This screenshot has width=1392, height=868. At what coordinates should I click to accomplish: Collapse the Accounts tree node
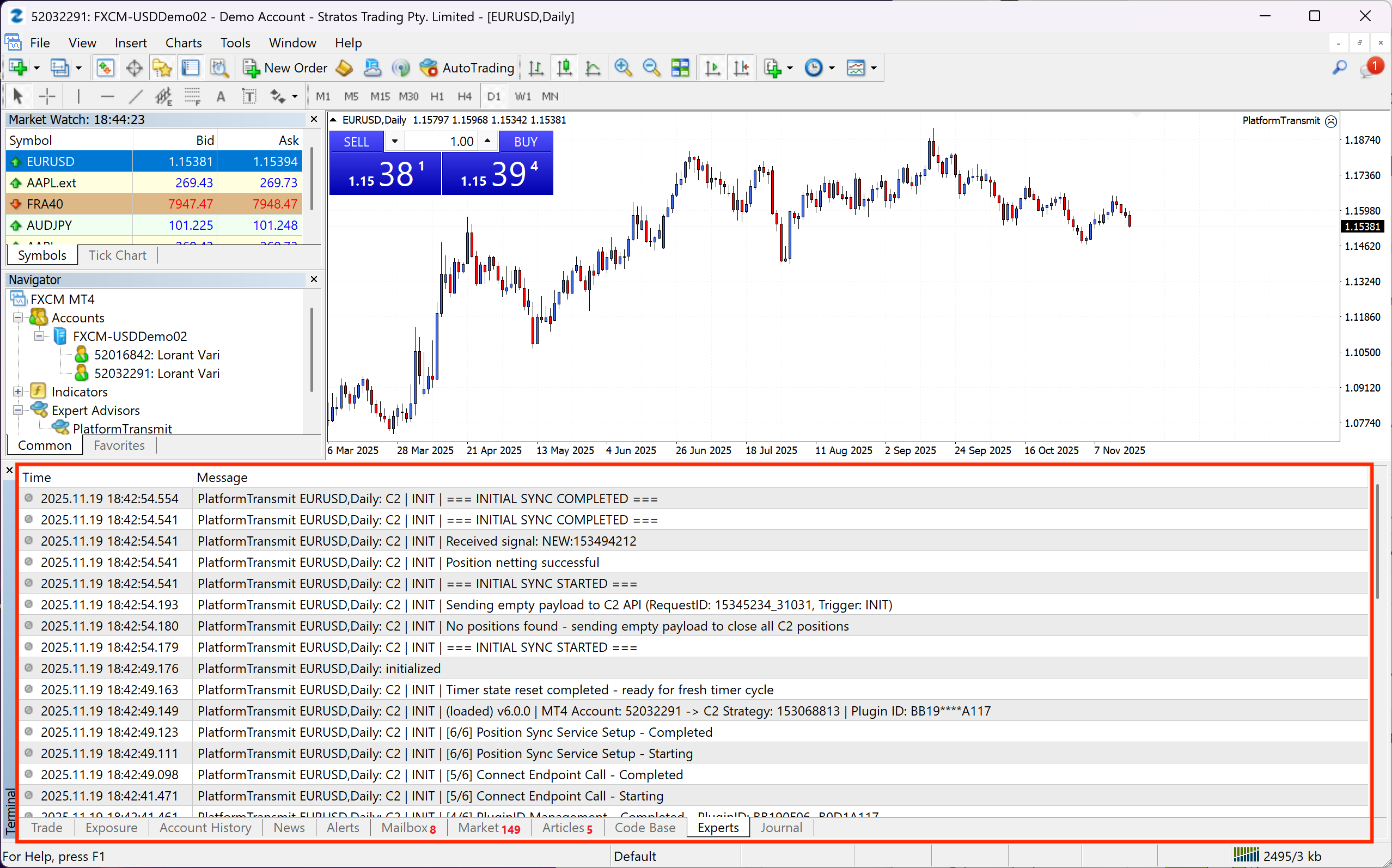tap(18, 317)
